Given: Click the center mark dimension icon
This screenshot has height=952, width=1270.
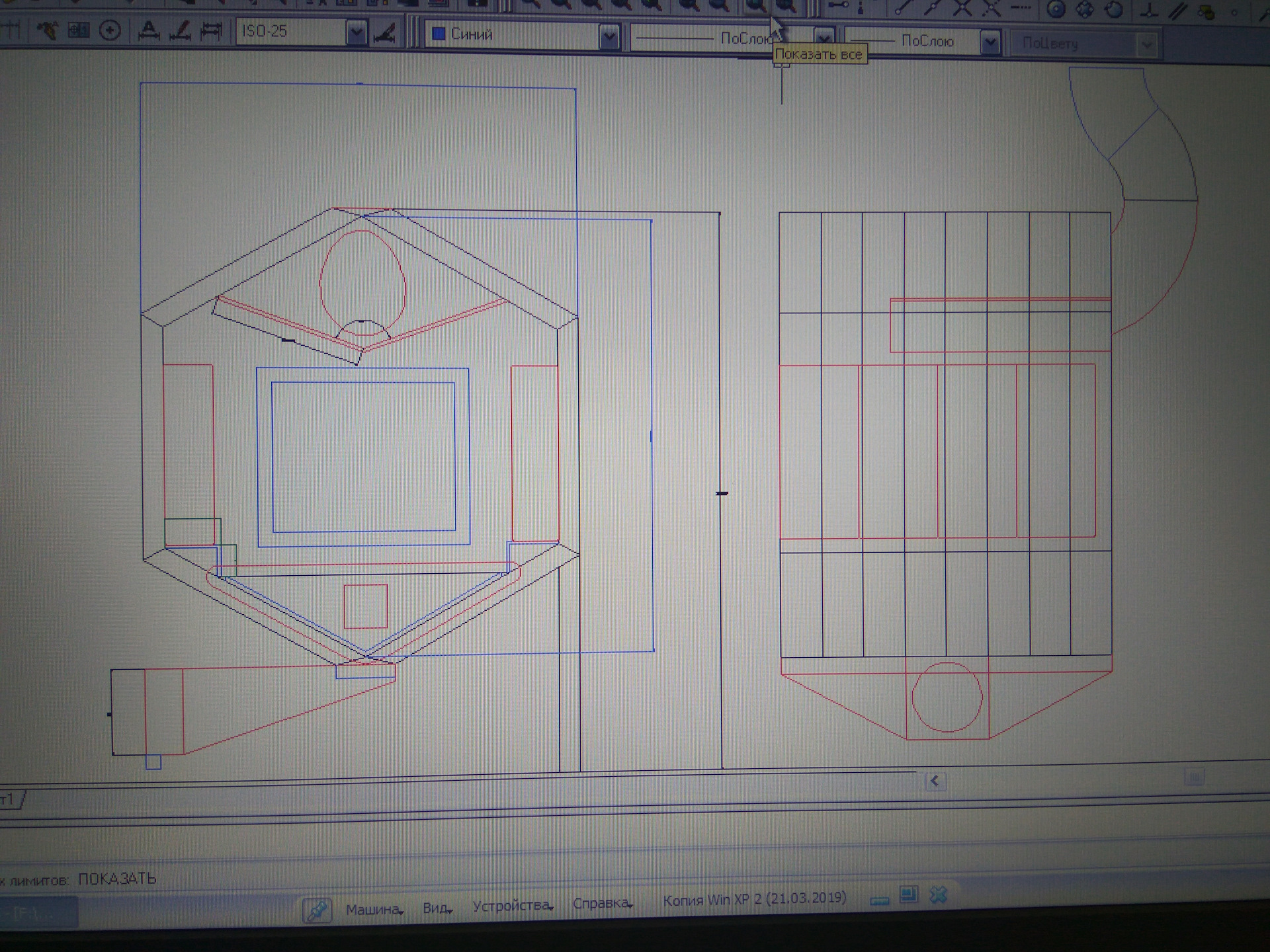Looking at the screenshot, I should click(110, 30).
